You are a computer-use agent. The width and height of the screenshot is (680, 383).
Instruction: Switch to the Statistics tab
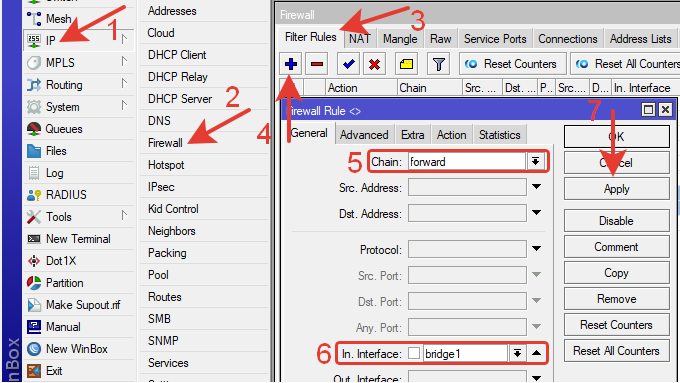[500, 135]
